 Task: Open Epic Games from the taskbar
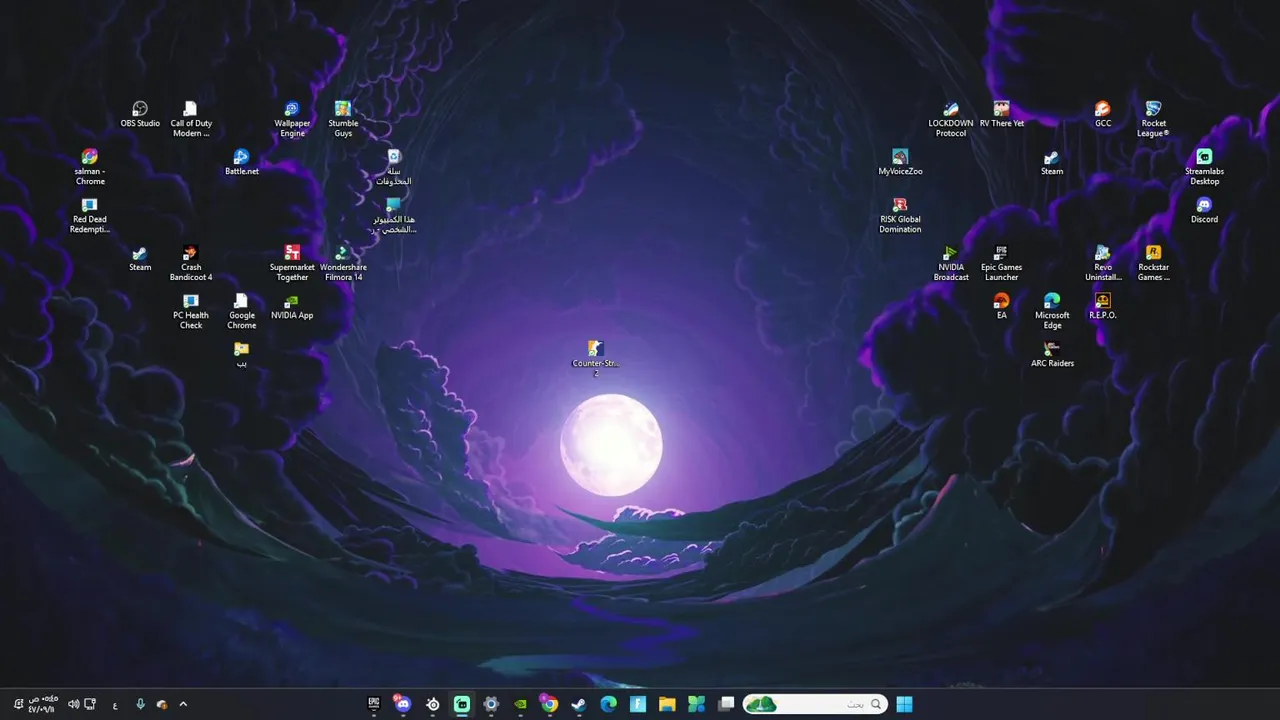click(x=374, y=704)
